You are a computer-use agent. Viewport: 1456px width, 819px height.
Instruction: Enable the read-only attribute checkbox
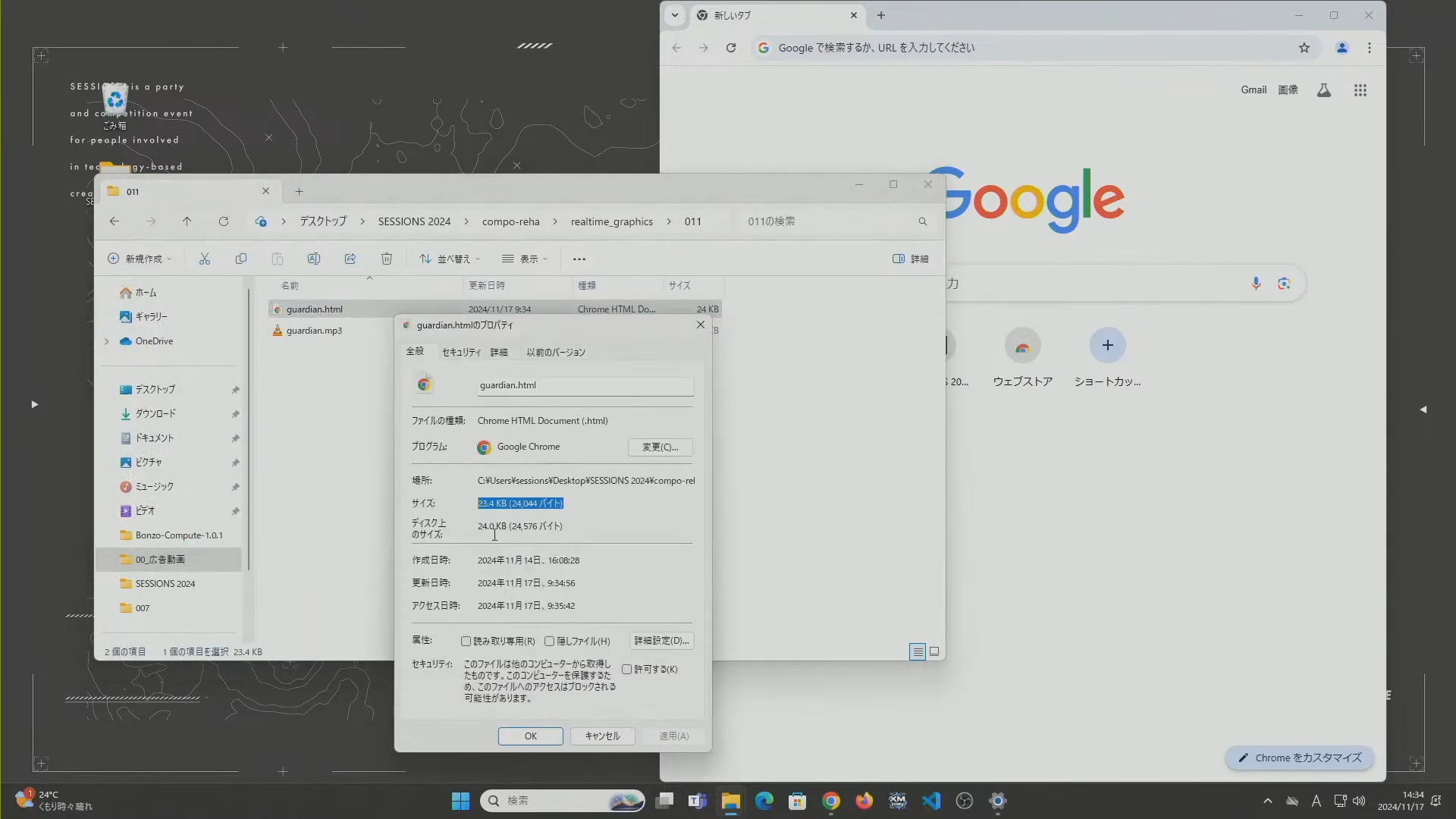pyautogui.click(x=466, y=642)
